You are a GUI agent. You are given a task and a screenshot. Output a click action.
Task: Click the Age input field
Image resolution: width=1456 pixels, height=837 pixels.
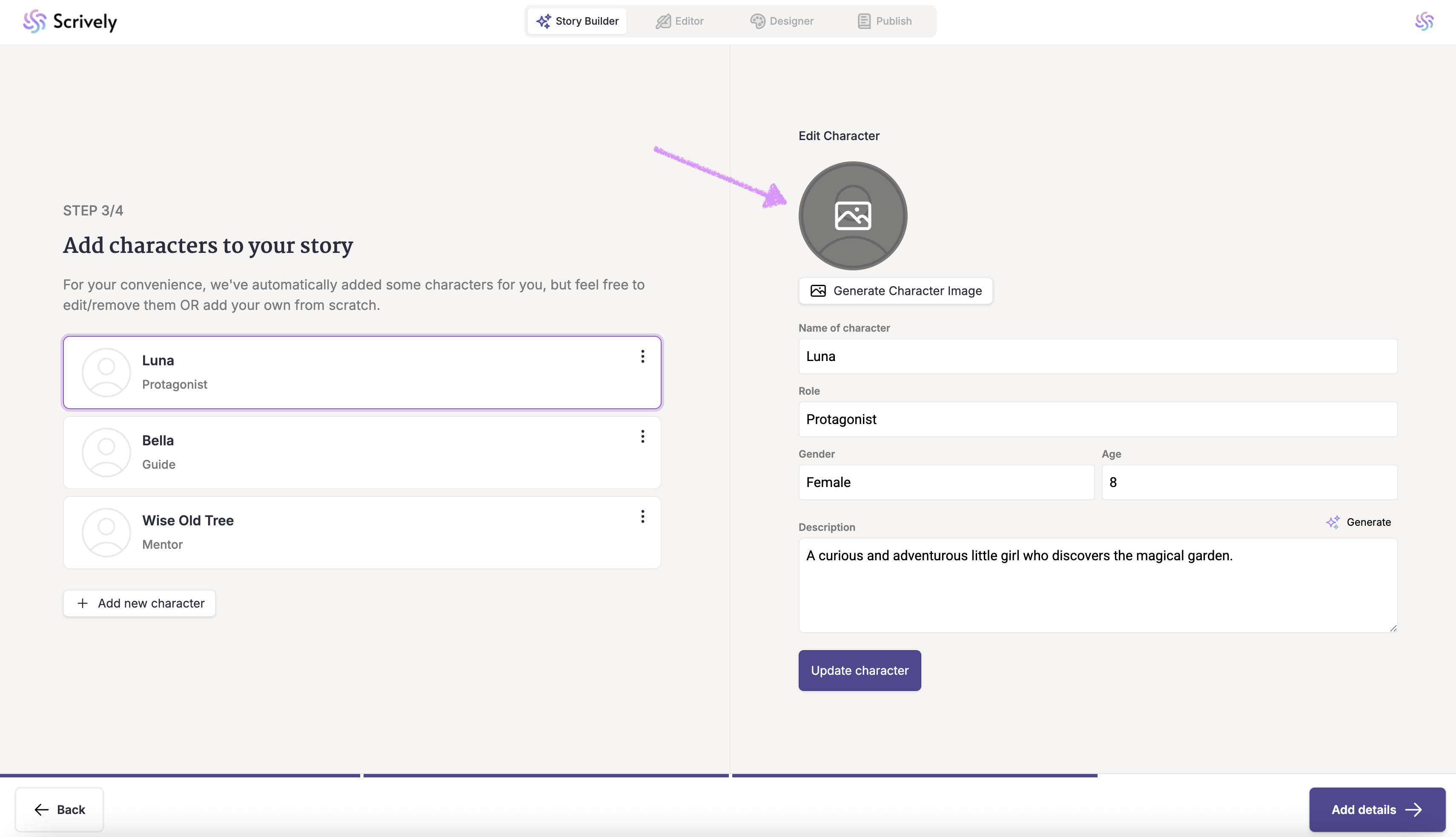tap(1249, 482)
